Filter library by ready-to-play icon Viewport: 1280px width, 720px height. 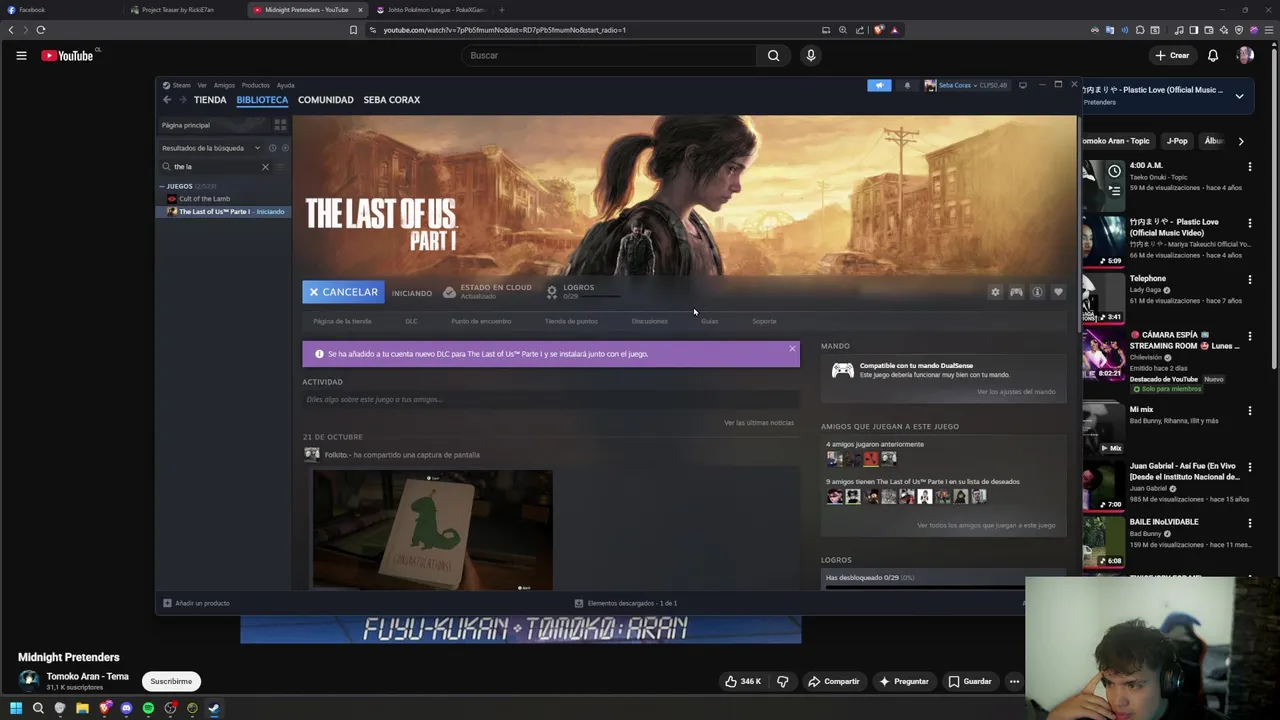(284, 148)
